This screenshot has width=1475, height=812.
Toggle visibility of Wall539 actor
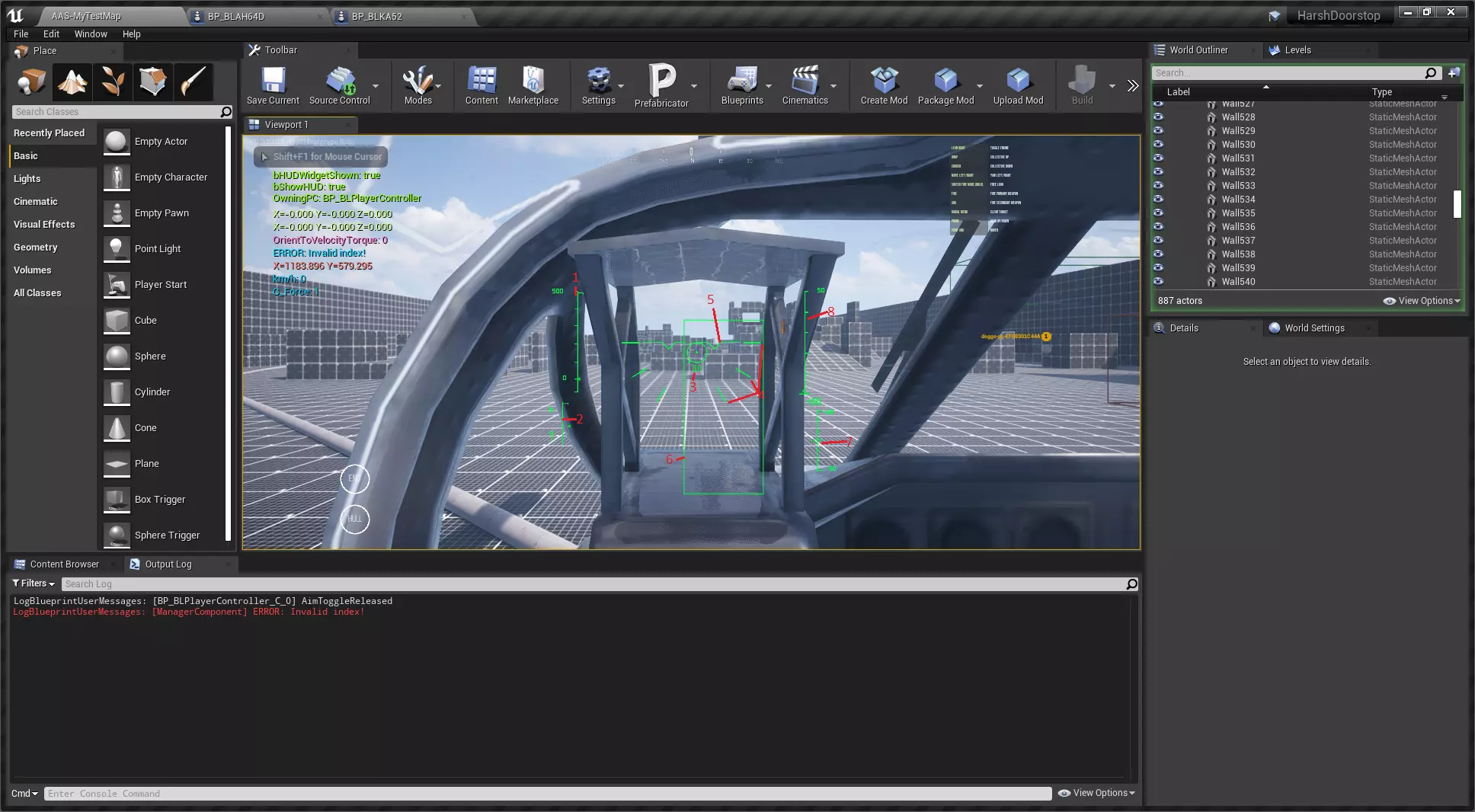(x=1158, y=267)
